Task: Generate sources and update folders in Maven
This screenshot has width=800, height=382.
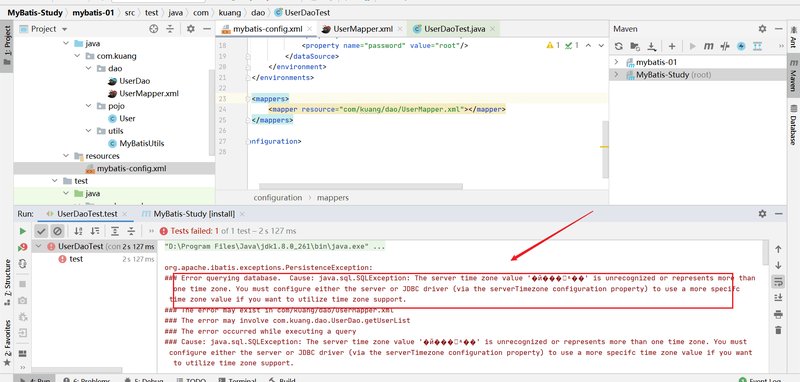Action: pos(635,46)
